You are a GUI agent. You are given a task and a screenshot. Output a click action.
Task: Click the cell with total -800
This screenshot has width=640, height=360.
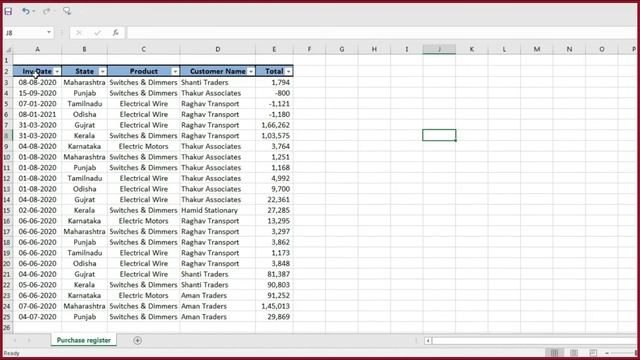point(274,93)
